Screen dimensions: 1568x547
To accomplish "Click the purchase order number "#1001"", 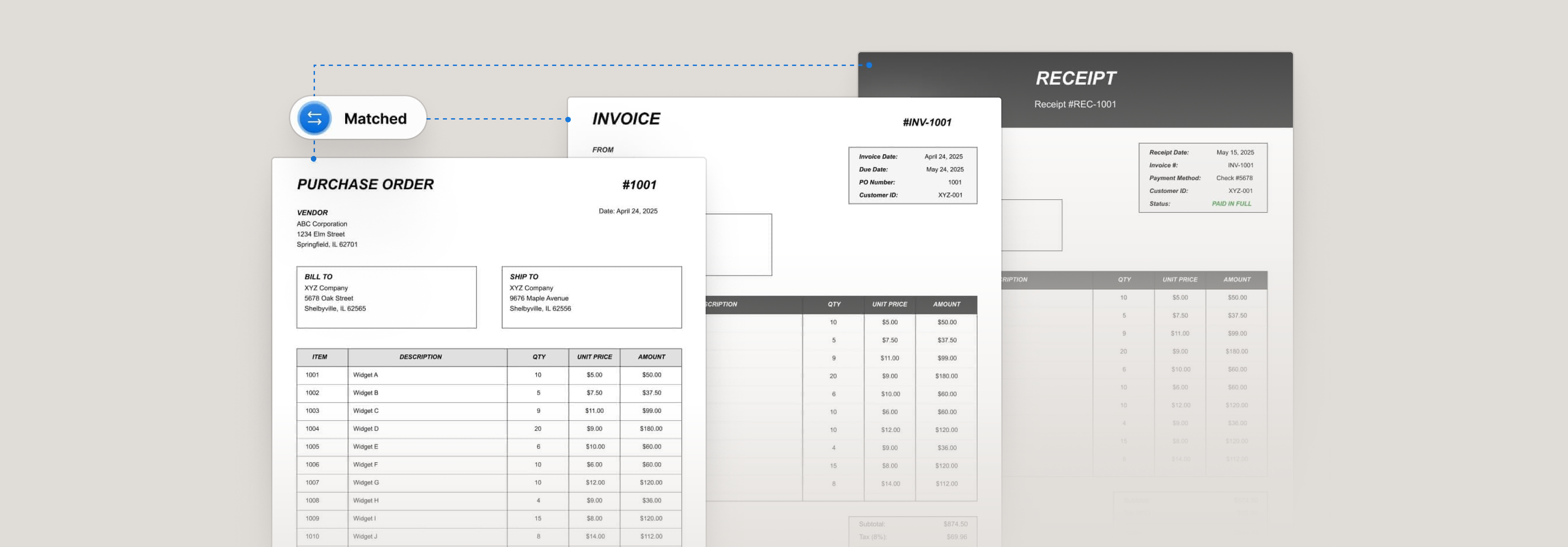I will click(639, 185).
